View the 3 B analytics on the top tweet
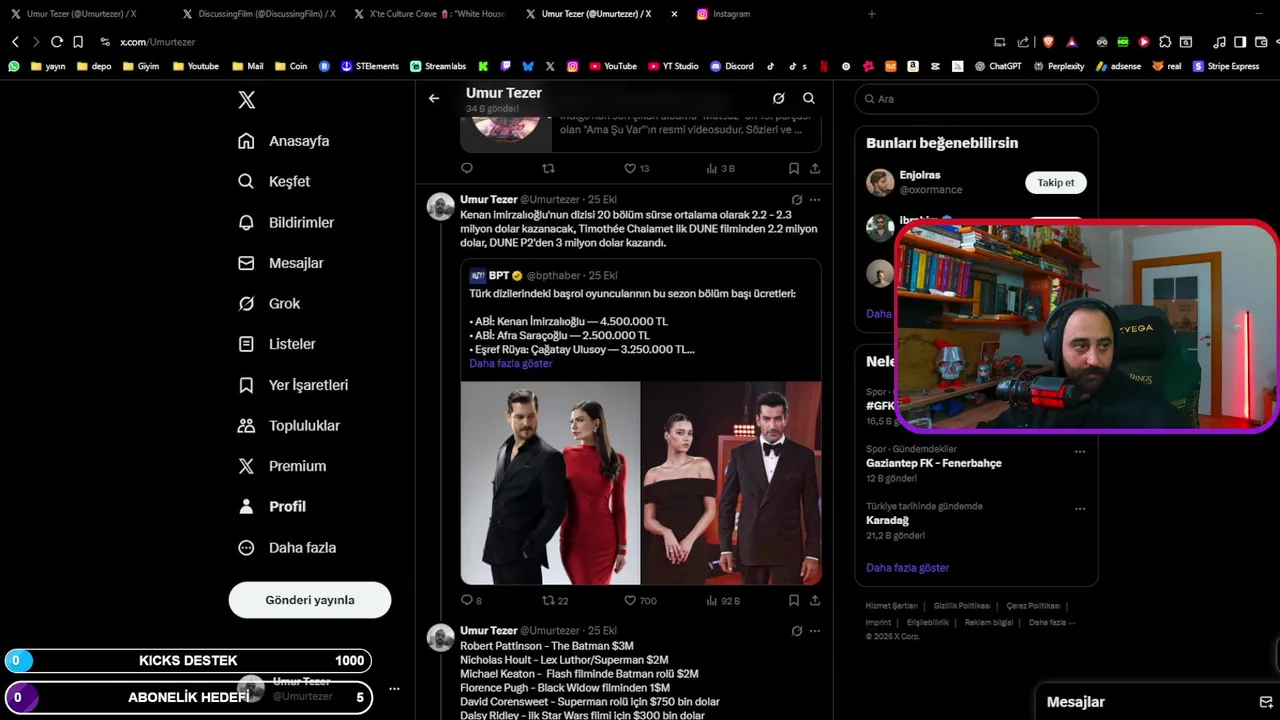1280x720 pixels. (x=720, y=168)
